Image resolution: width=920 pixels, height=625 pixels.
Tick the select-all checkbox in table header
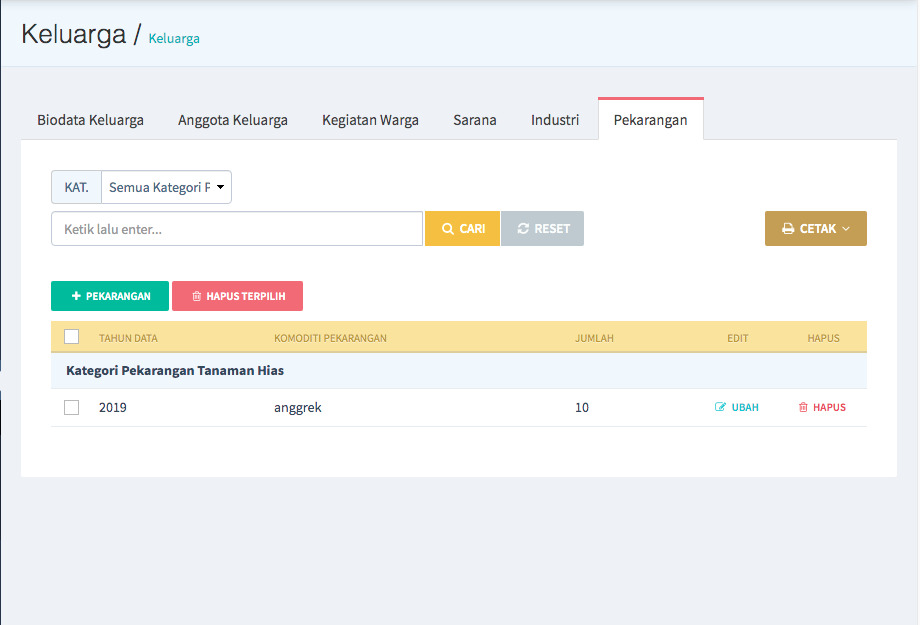click(72, 337)
